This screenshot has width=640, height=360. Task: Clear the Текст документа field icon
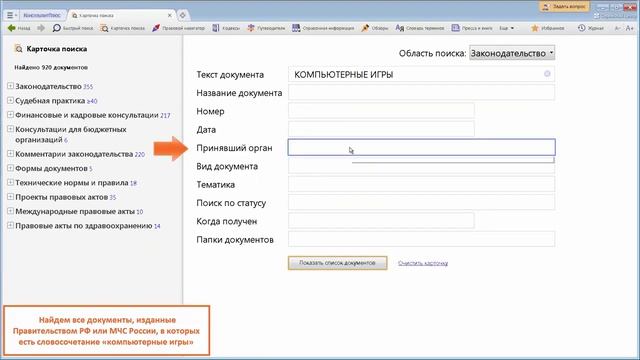click(x=547, y=73)
